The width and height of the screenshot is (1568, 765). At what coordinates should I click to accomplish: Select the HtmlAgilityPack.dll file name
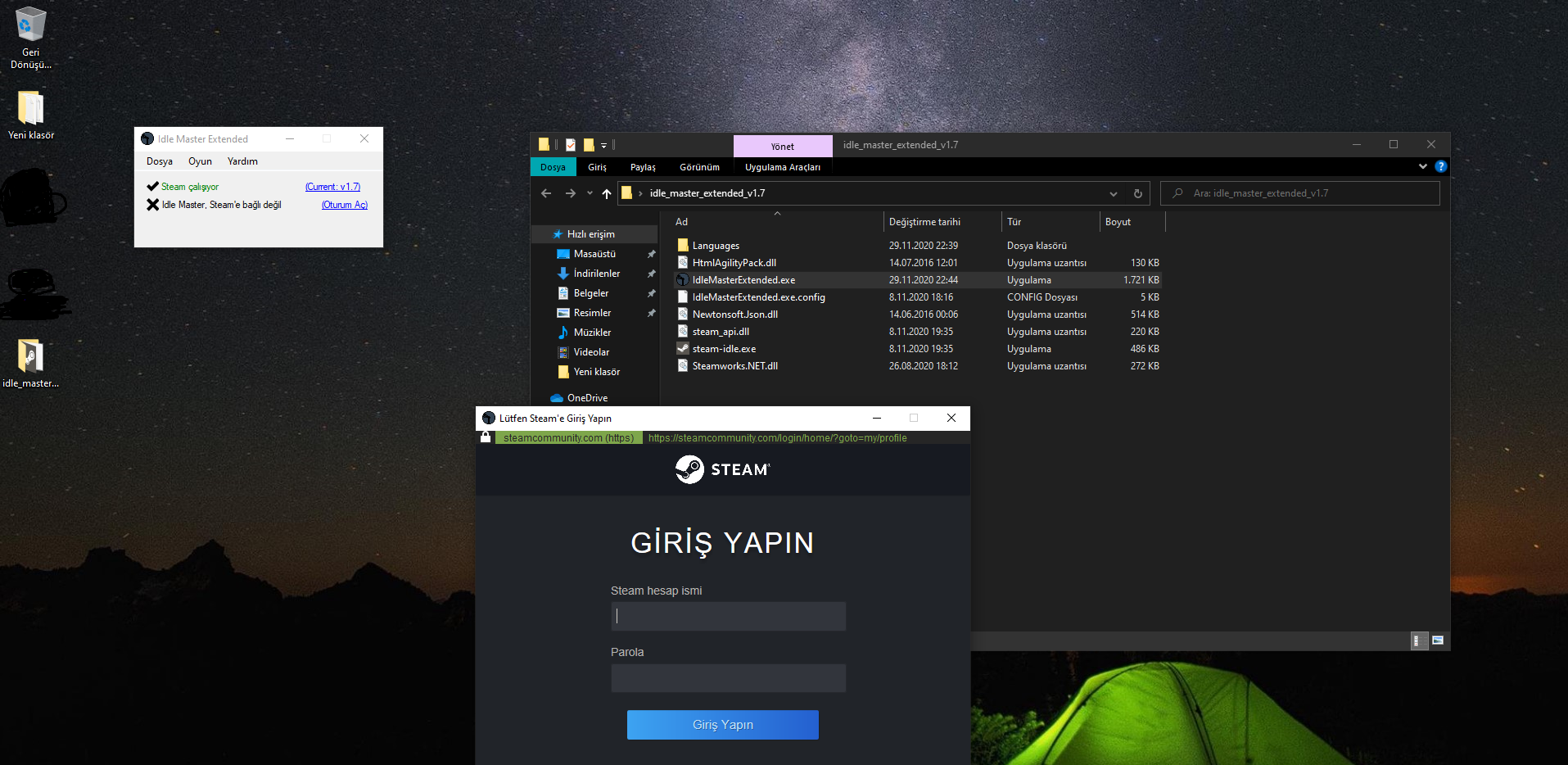[x=734, y=263]
